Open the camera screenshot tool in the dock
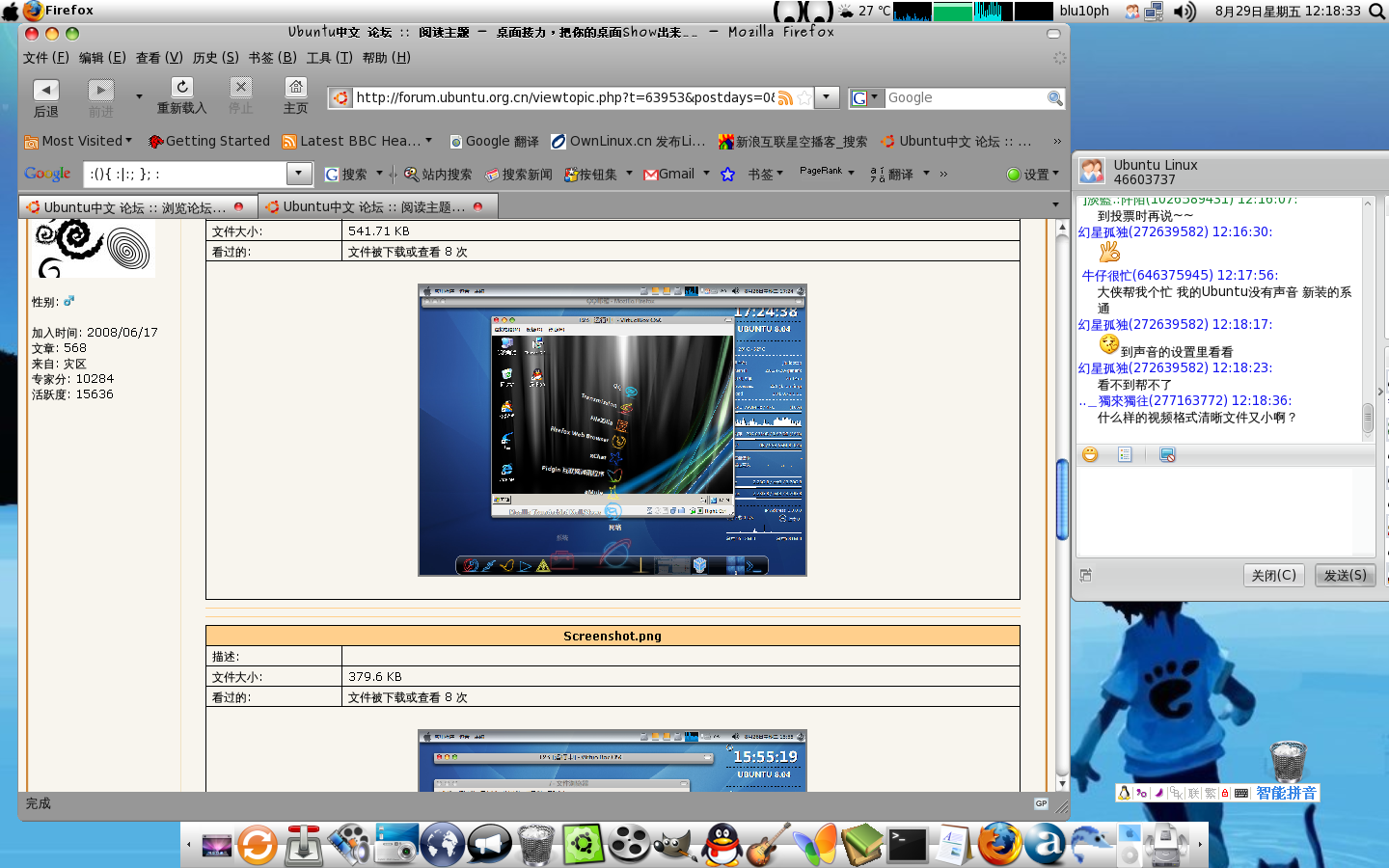 click(x=396, y=844)
